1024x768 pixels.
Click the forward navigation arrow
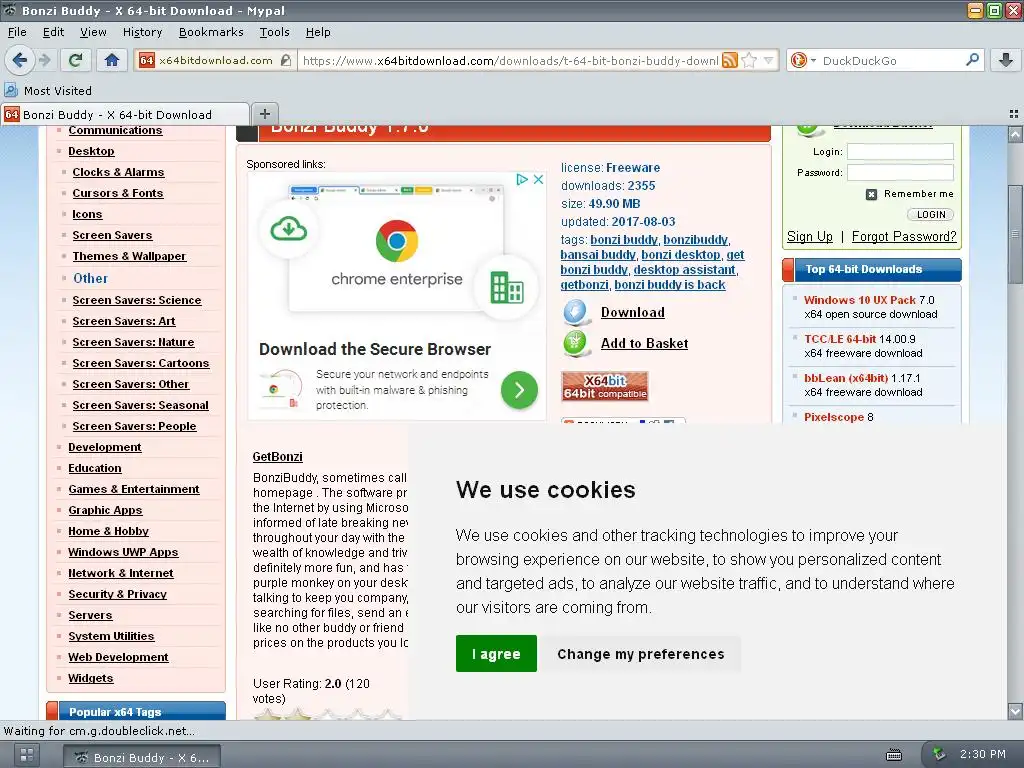pyautogui.click(x=45, y=60)
